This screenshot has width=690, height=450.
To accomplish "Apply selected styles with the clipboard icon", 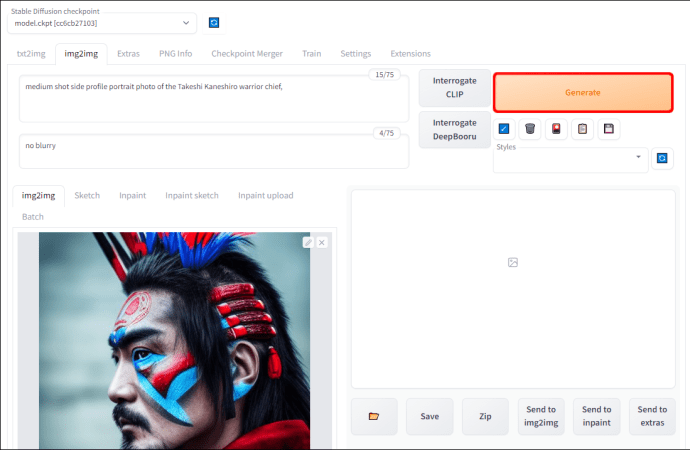I will click(582, 128).
